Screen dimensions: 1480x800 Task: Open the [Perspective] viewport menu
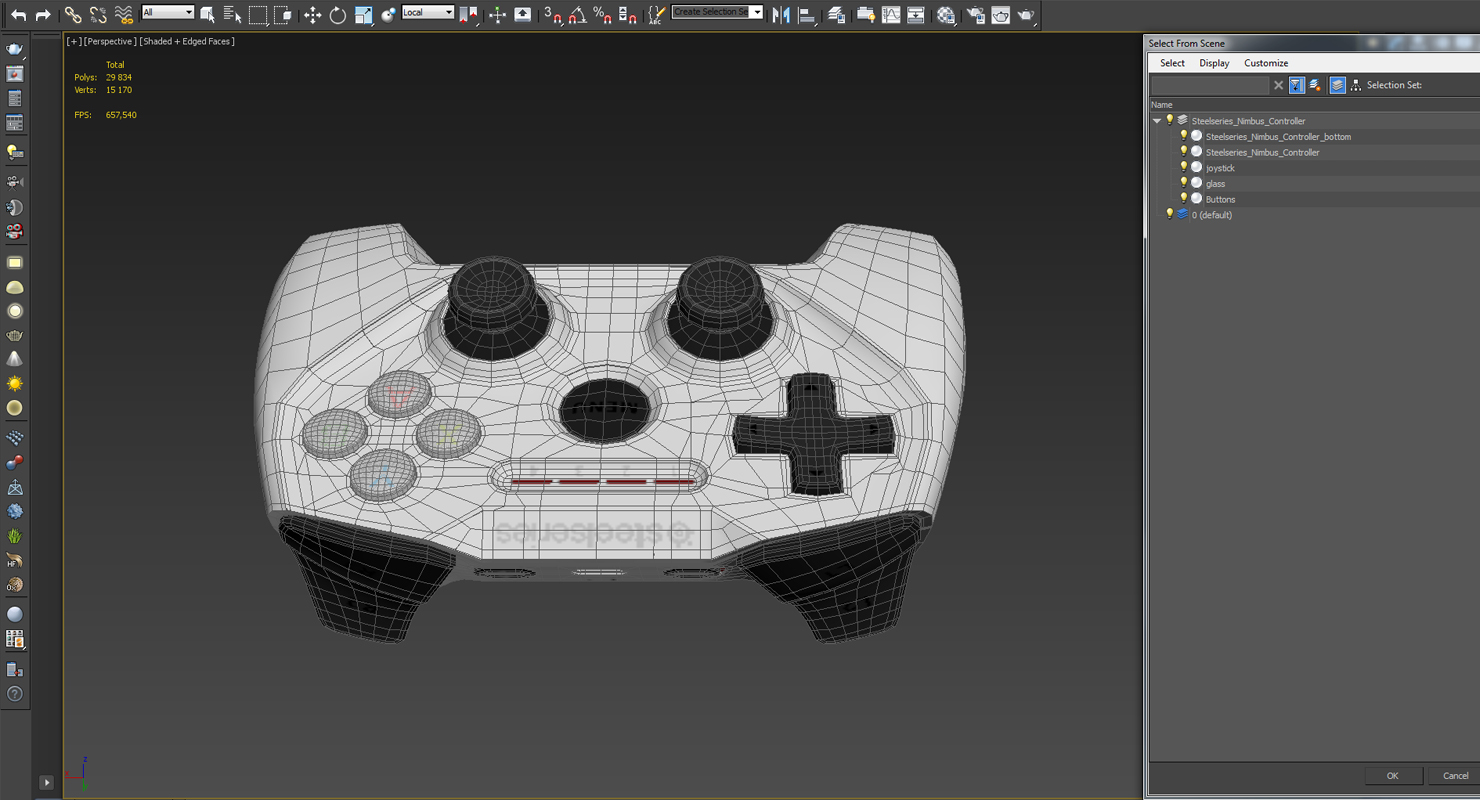110,42
